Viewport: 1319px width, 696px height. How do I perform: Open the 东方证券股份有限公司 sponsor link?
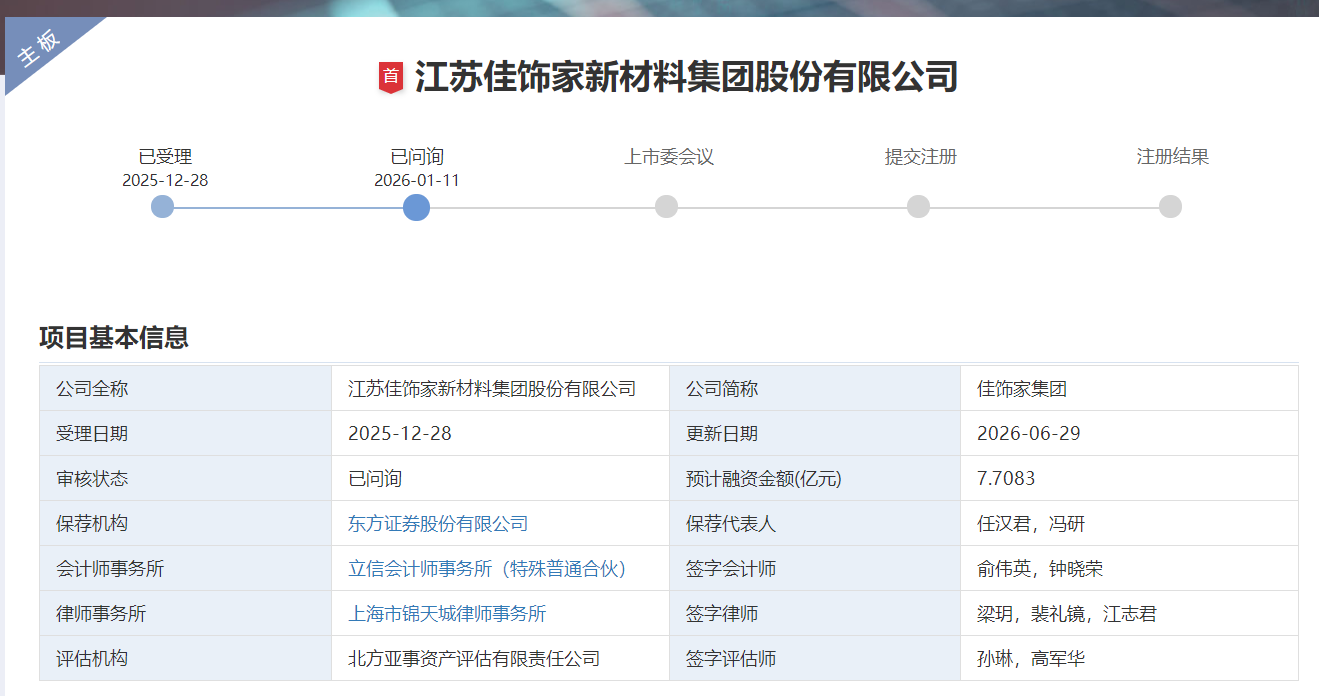(438, 524)
